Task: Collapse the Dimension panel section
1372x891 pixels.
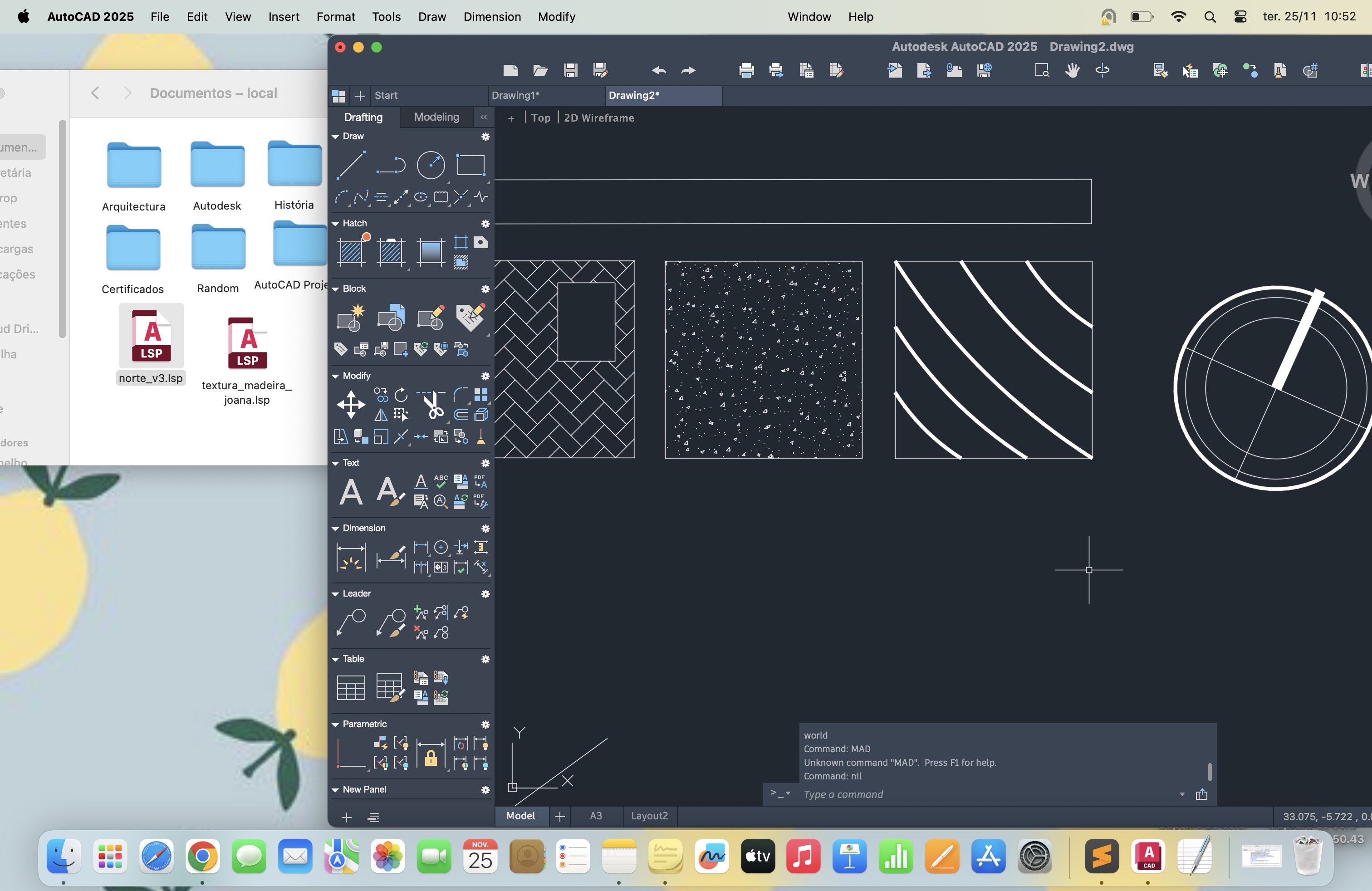Action: tap(335, 529)
